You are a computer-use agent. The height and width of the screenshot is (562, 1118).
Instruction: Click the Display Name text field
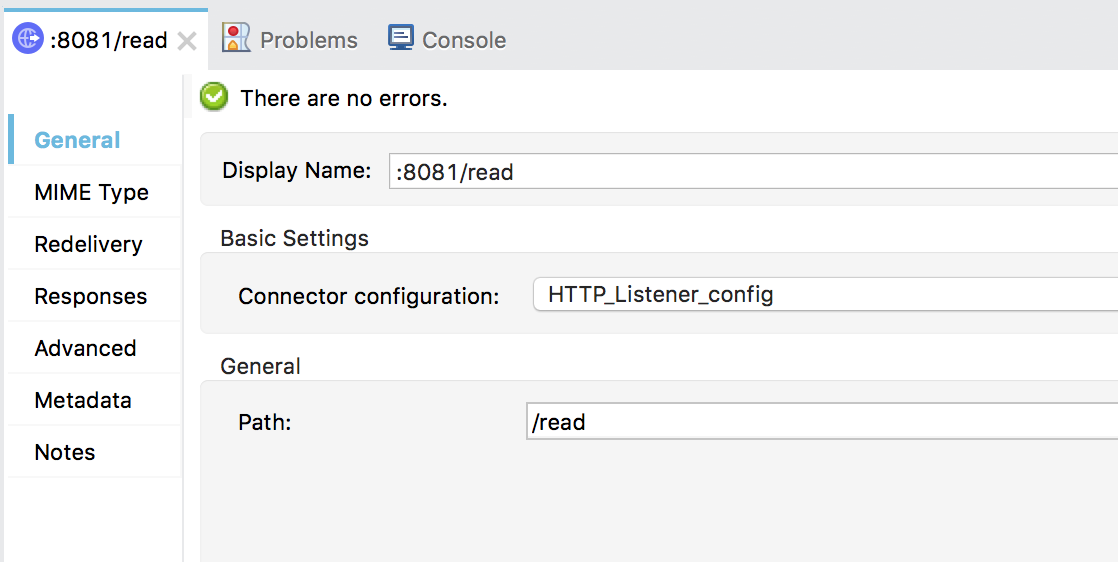752,171
